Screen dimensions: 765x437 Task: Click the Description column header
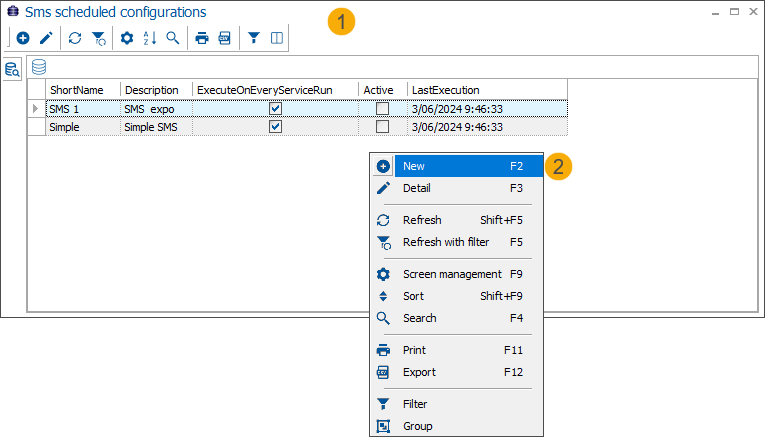[x=157, y=90]
